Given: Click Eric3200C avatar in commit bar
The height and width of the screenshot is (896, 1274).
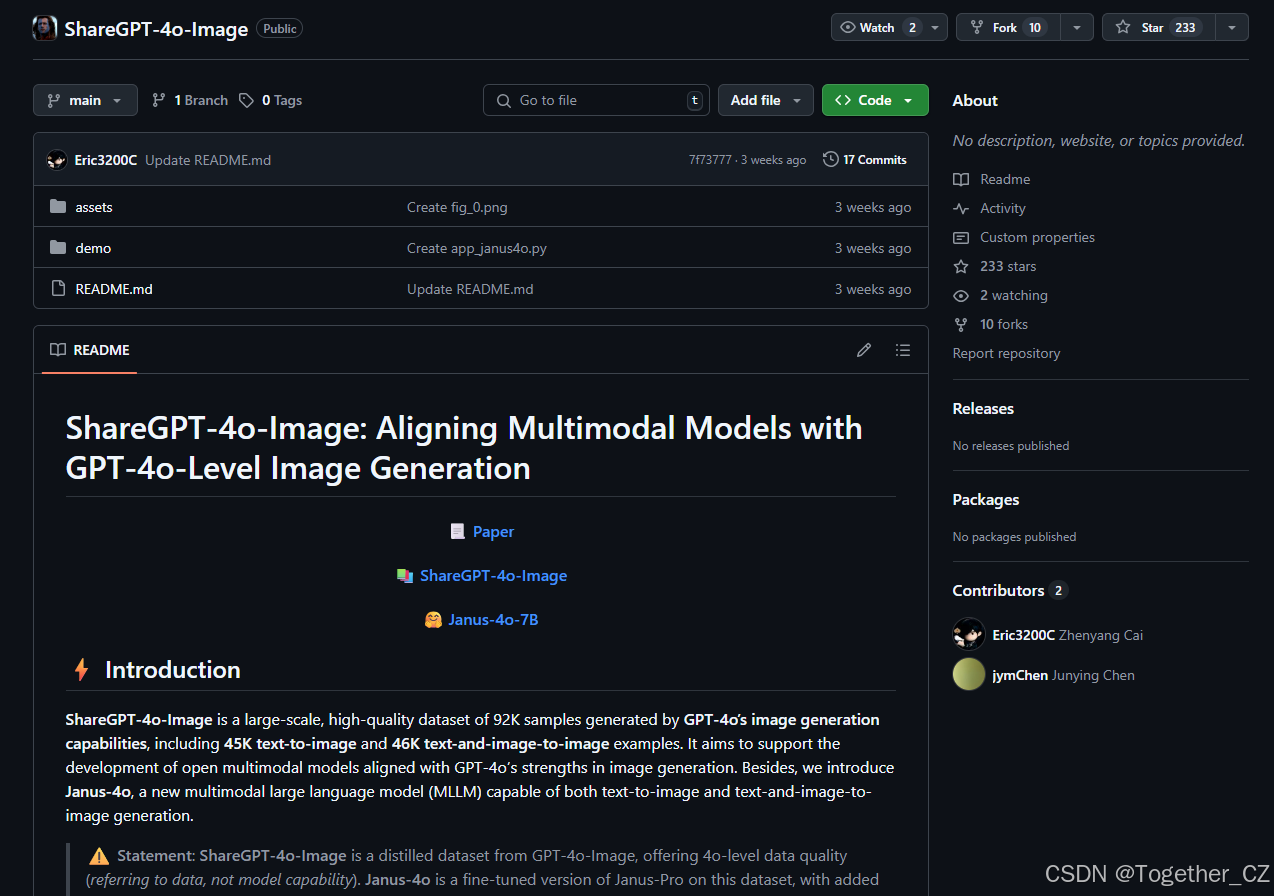Looking at the screenshot, I should (x=57, y=160).
